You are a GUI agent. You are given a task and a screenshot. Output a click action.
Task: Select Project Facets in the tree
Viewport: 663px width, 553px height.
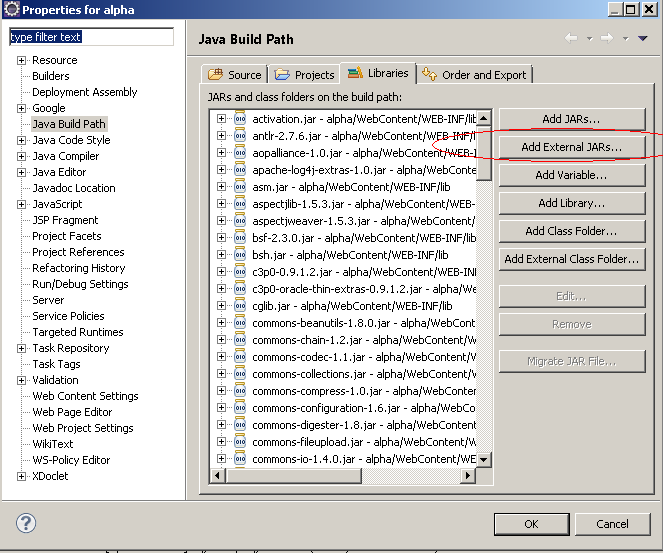(67, 236)
